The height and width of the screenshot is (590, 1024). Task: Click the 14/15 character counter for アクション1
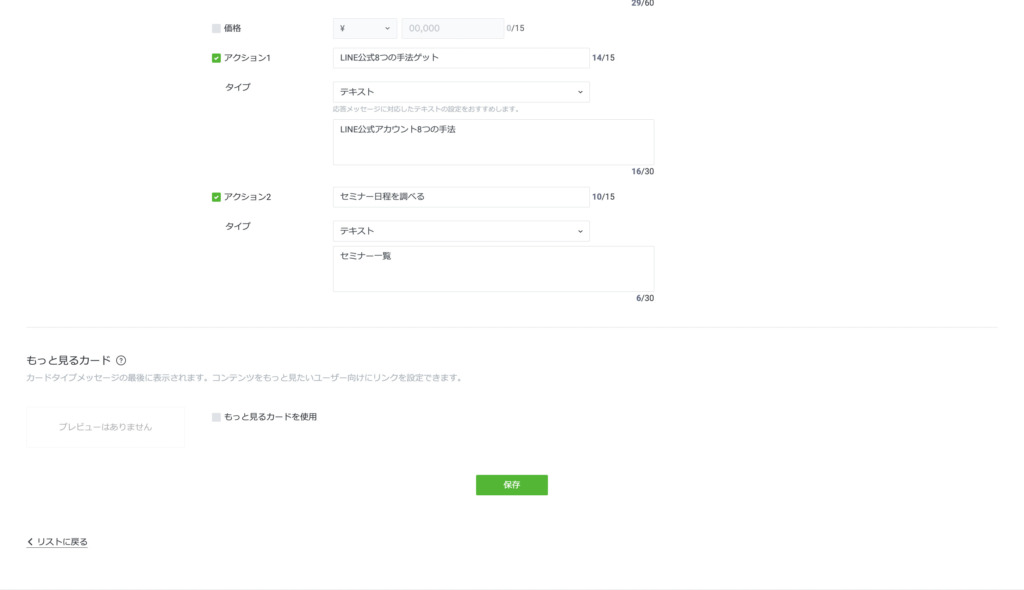tap(603, 58)
